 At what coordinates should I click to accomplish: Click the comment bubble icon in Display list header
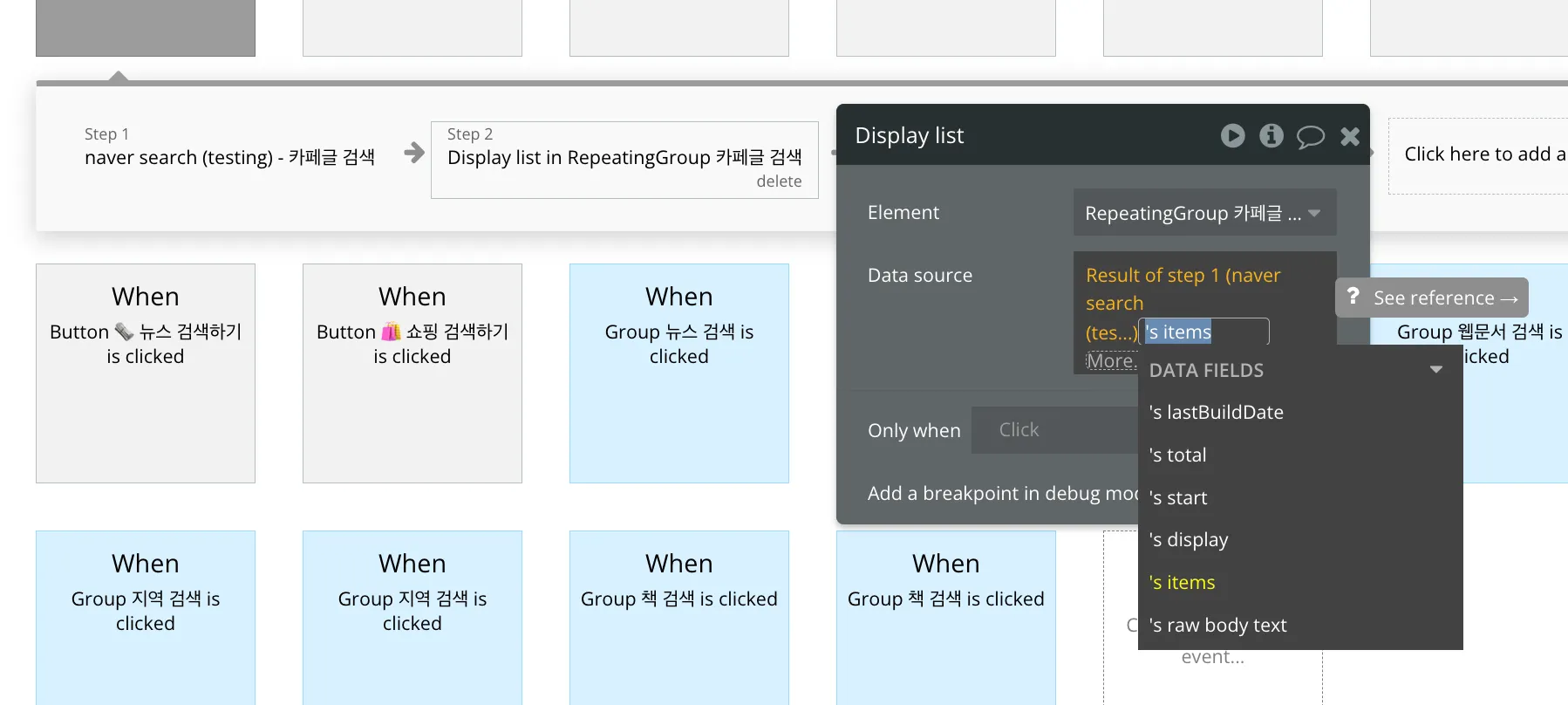1310,136
